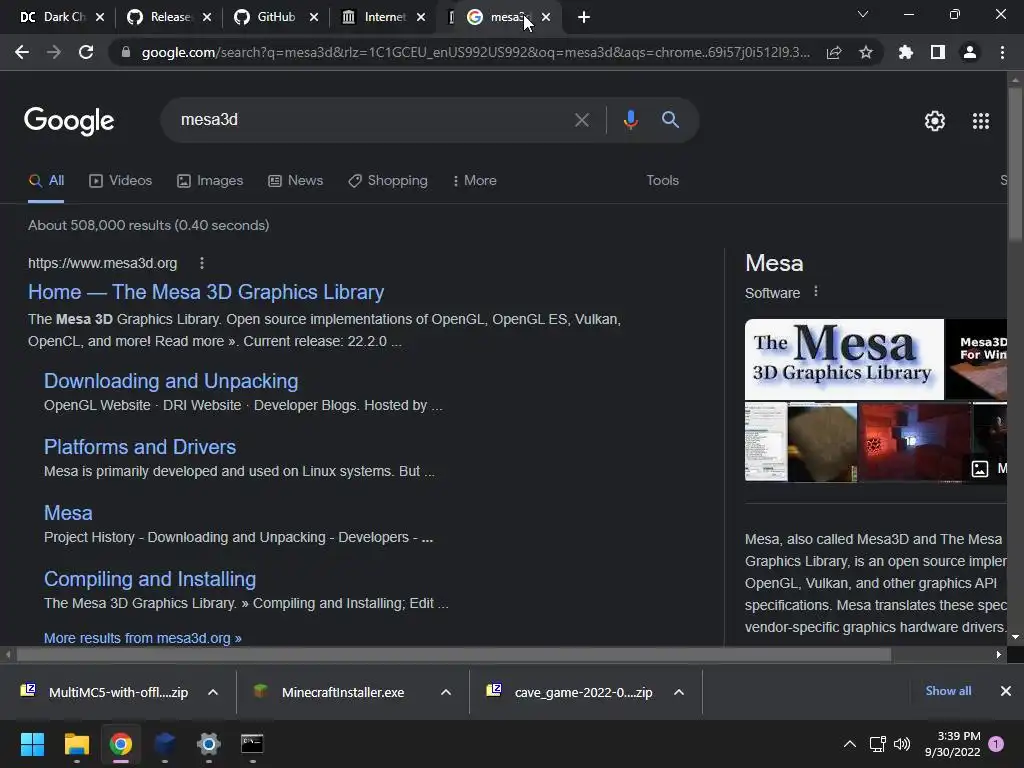Open result options next to mesa3d.org URL
The width and height of the screenshot is (1024, 768).
pos(202,263)
